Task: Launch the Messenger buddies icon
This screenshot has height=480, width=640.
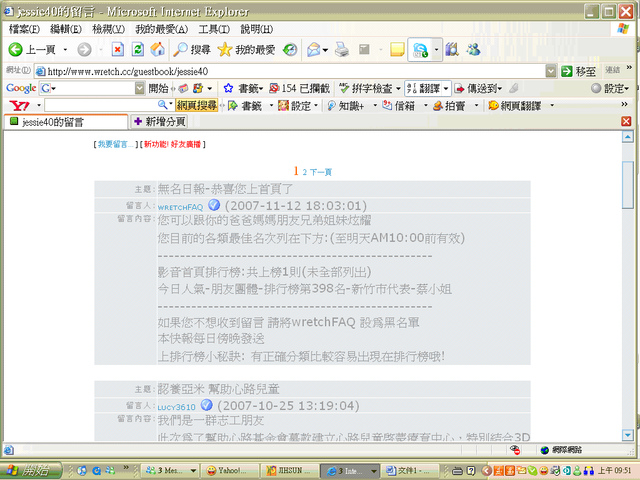Action: [x=473, y=50]
